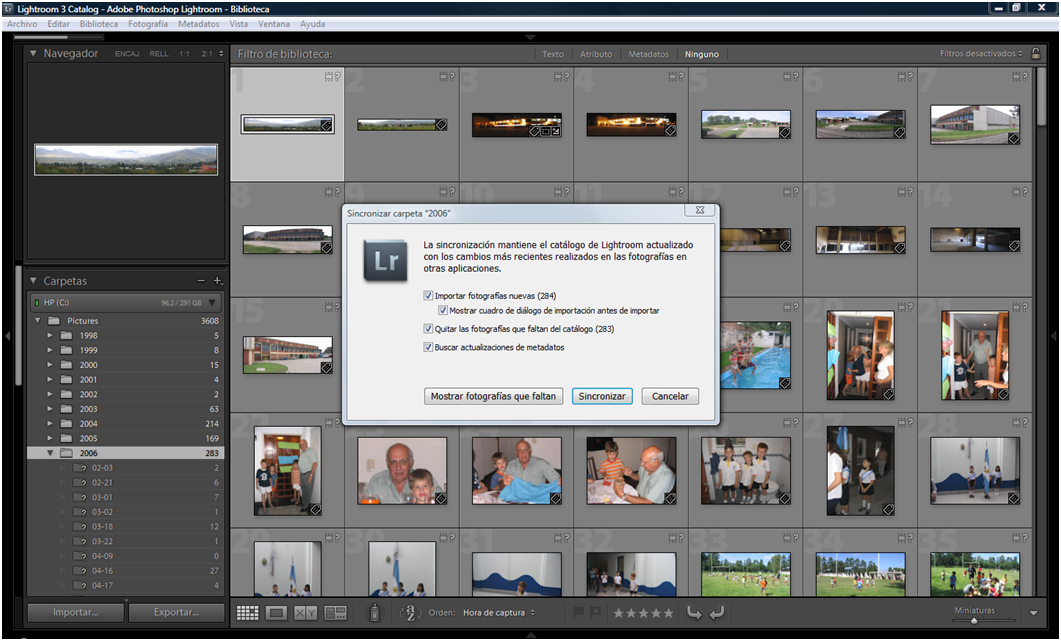Image resolution: width=1061 pixels, height=641 pixels.
Task: Open the HP (C:) volume dropdown
Action: [x=212, y=303]
